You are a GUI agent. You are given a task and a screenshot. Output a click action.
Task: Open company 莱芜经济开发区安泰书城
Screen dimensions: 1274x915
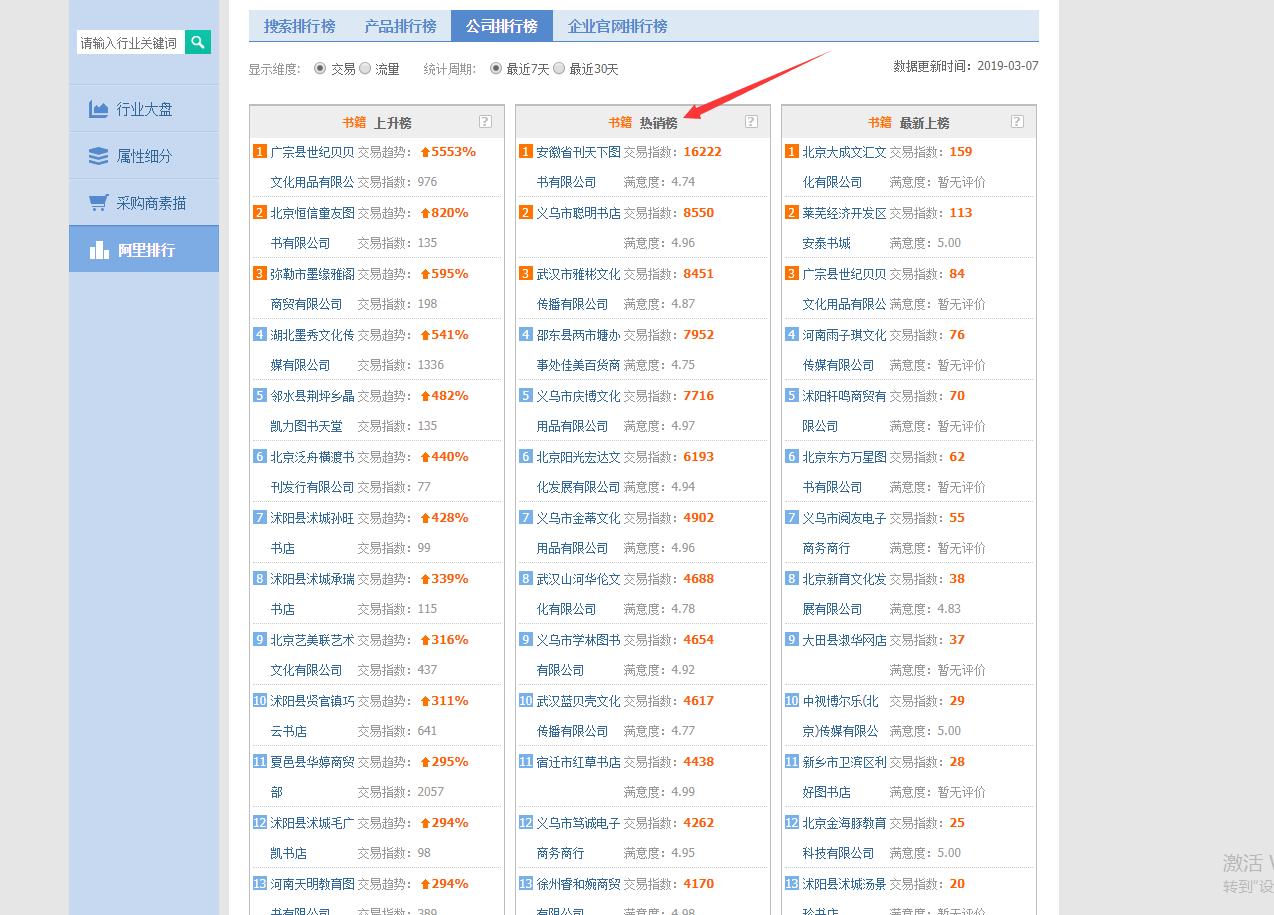coord(844,228)
